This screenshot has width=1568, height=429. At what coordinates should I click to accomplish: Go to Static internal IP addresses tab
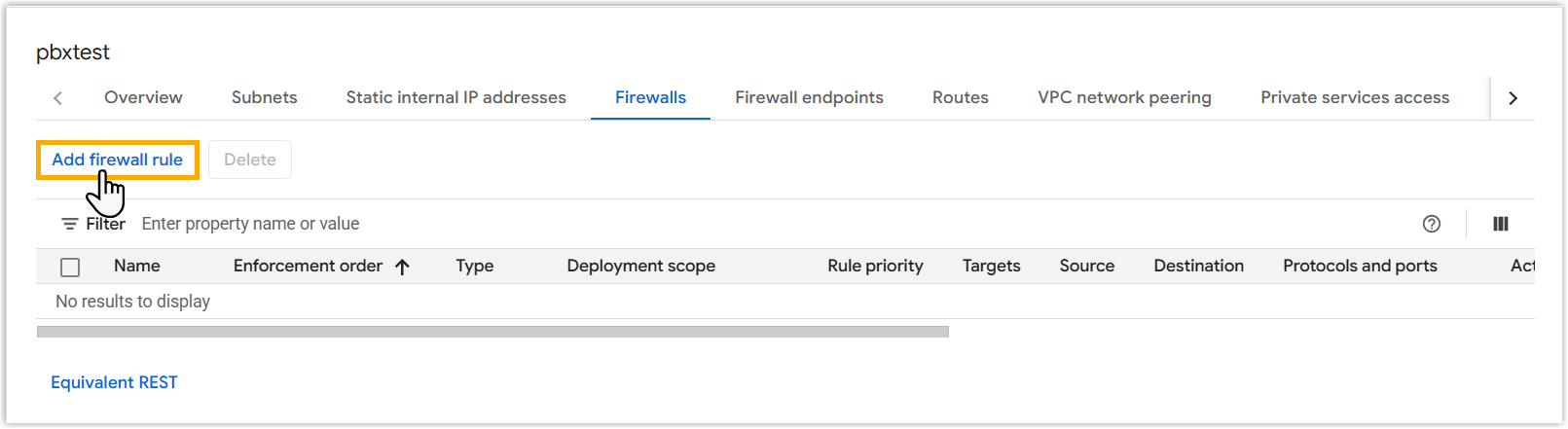pos(456,97)
